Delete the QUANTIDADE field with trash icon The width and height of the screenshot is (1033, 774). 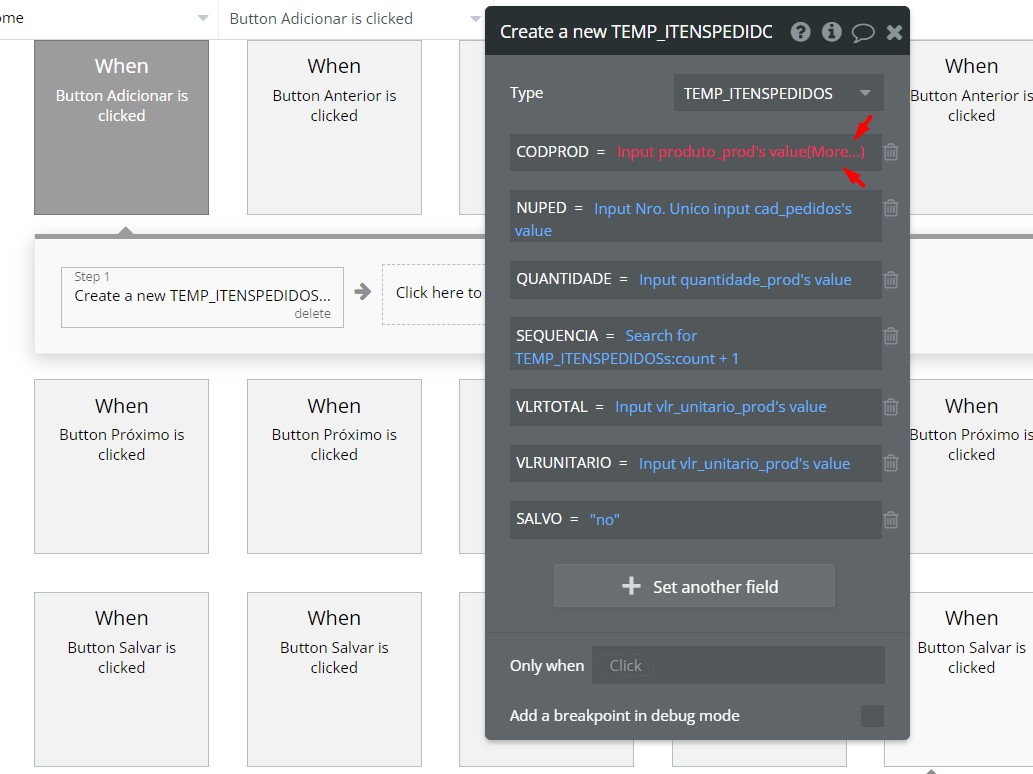pyautogui.click(x=891, y=280)
